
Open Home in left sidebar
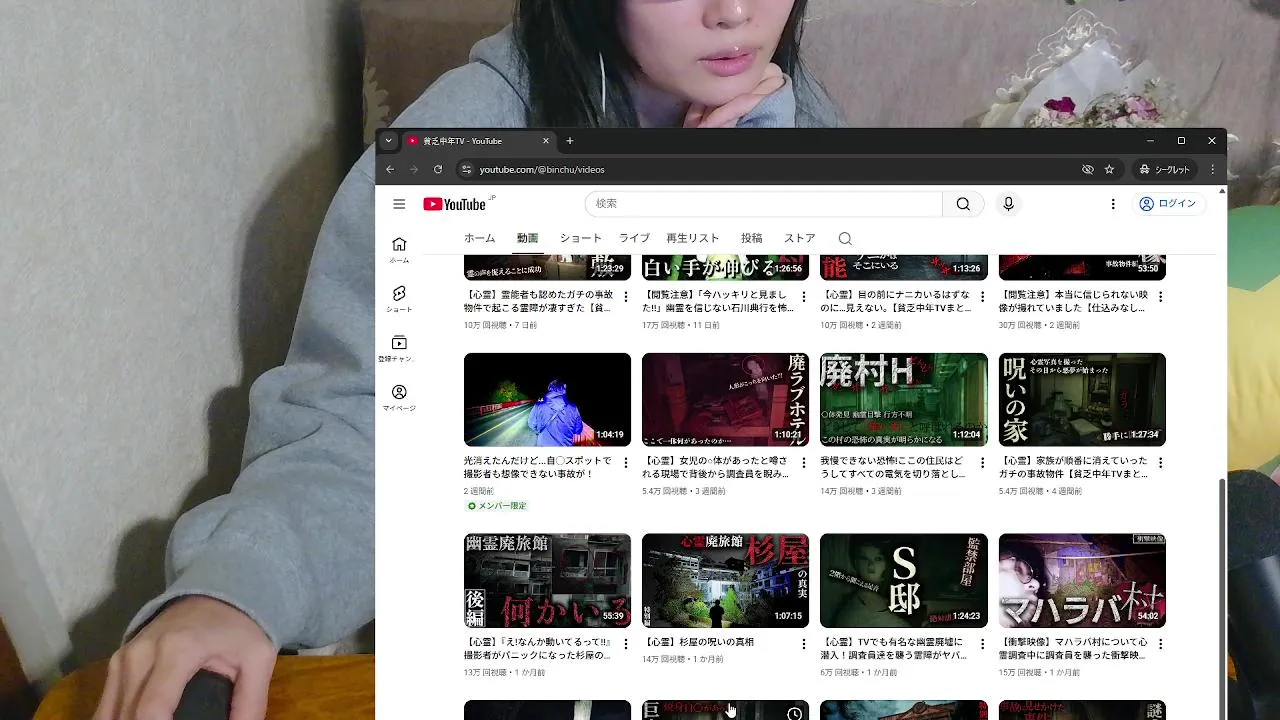tap(399, 250)
